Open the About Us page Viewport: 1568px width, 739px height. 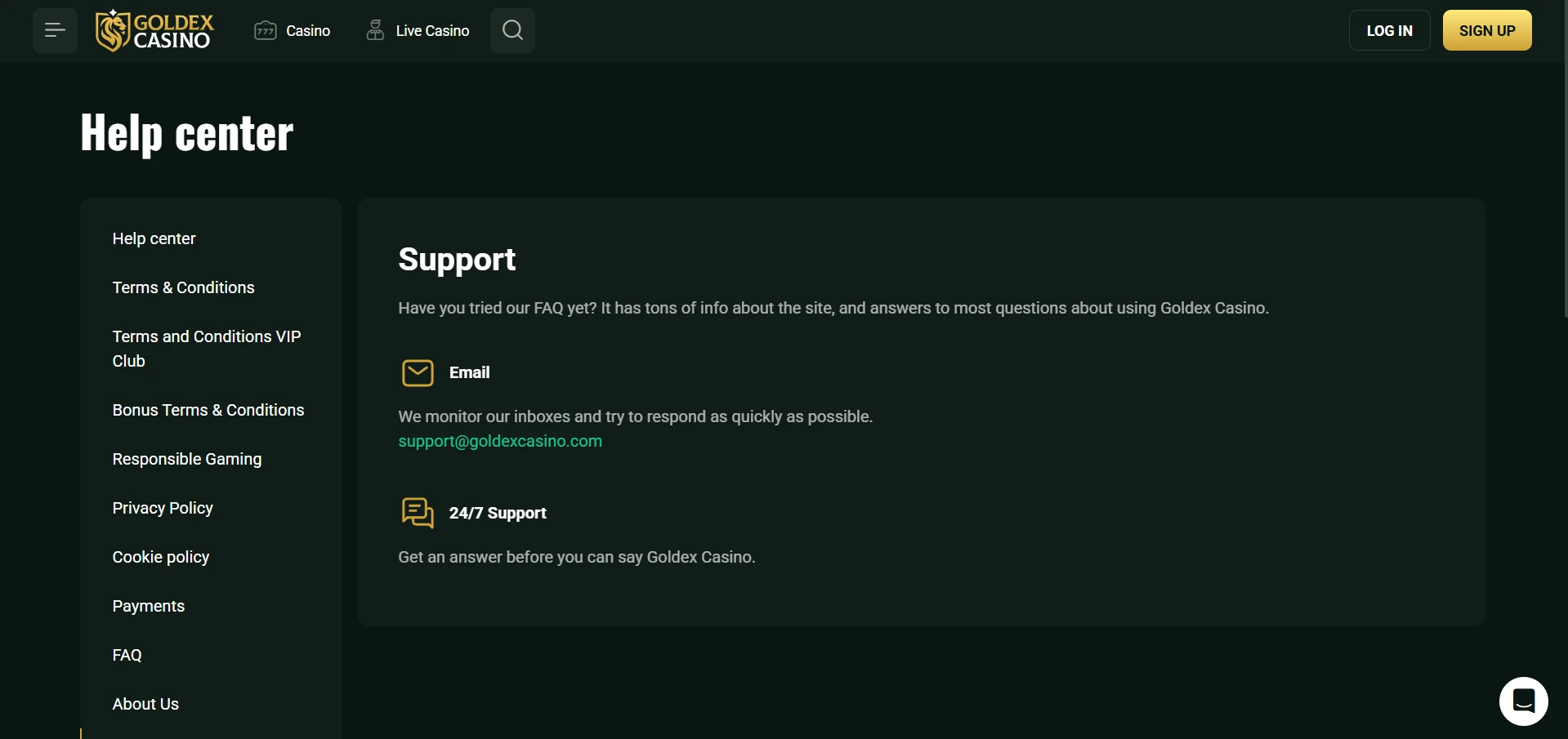(x=145, y=704)
